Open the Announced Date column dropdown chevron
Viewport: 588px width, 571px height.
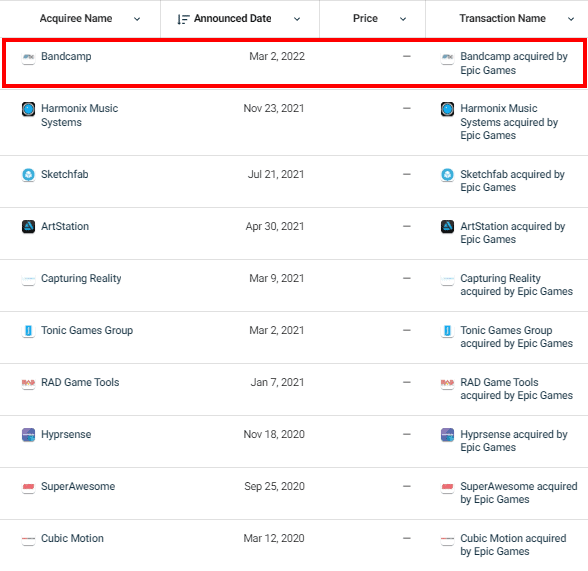297,19
